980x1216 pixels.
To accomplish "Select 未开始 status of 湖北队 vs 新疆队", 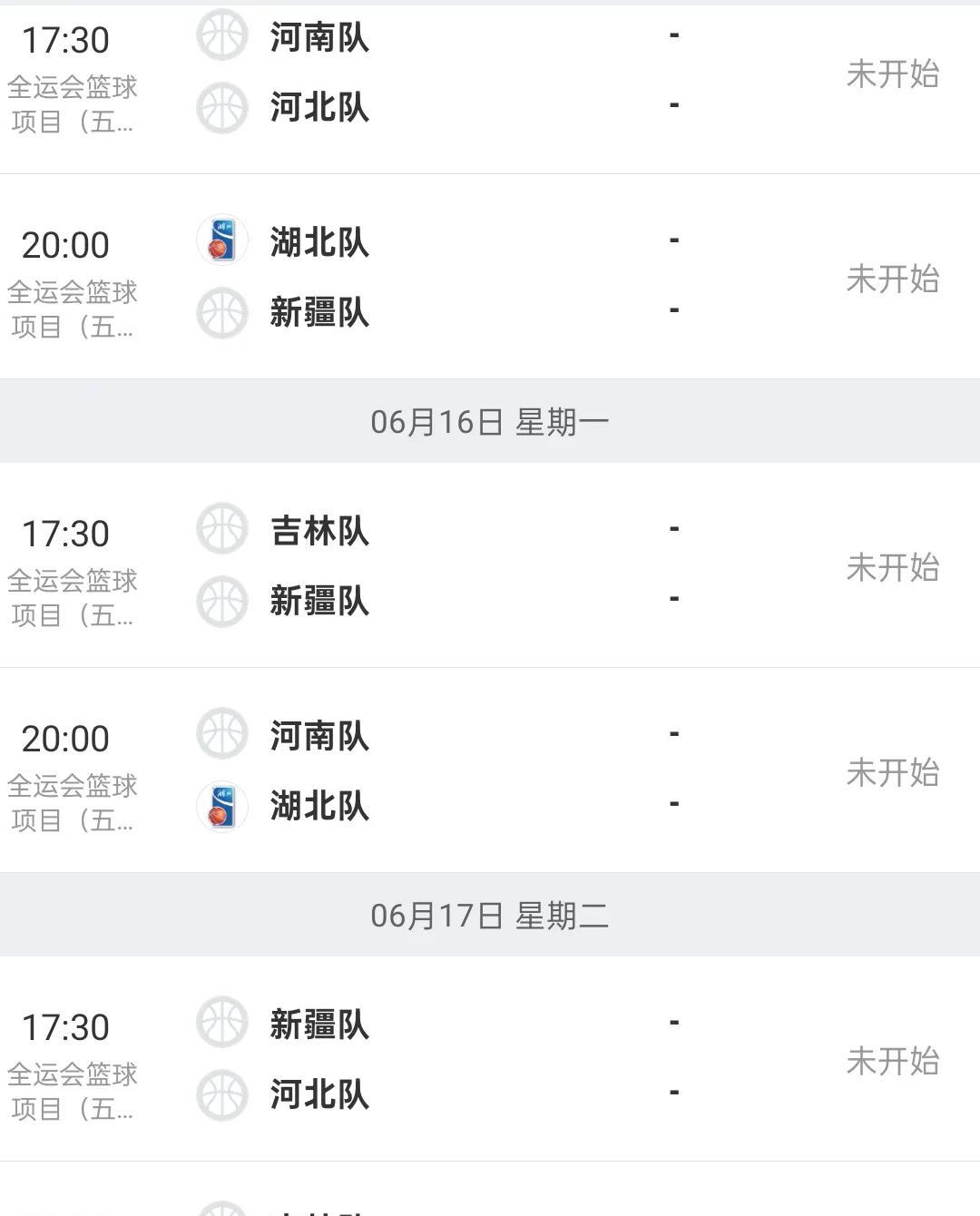I will tap(893, 279).
